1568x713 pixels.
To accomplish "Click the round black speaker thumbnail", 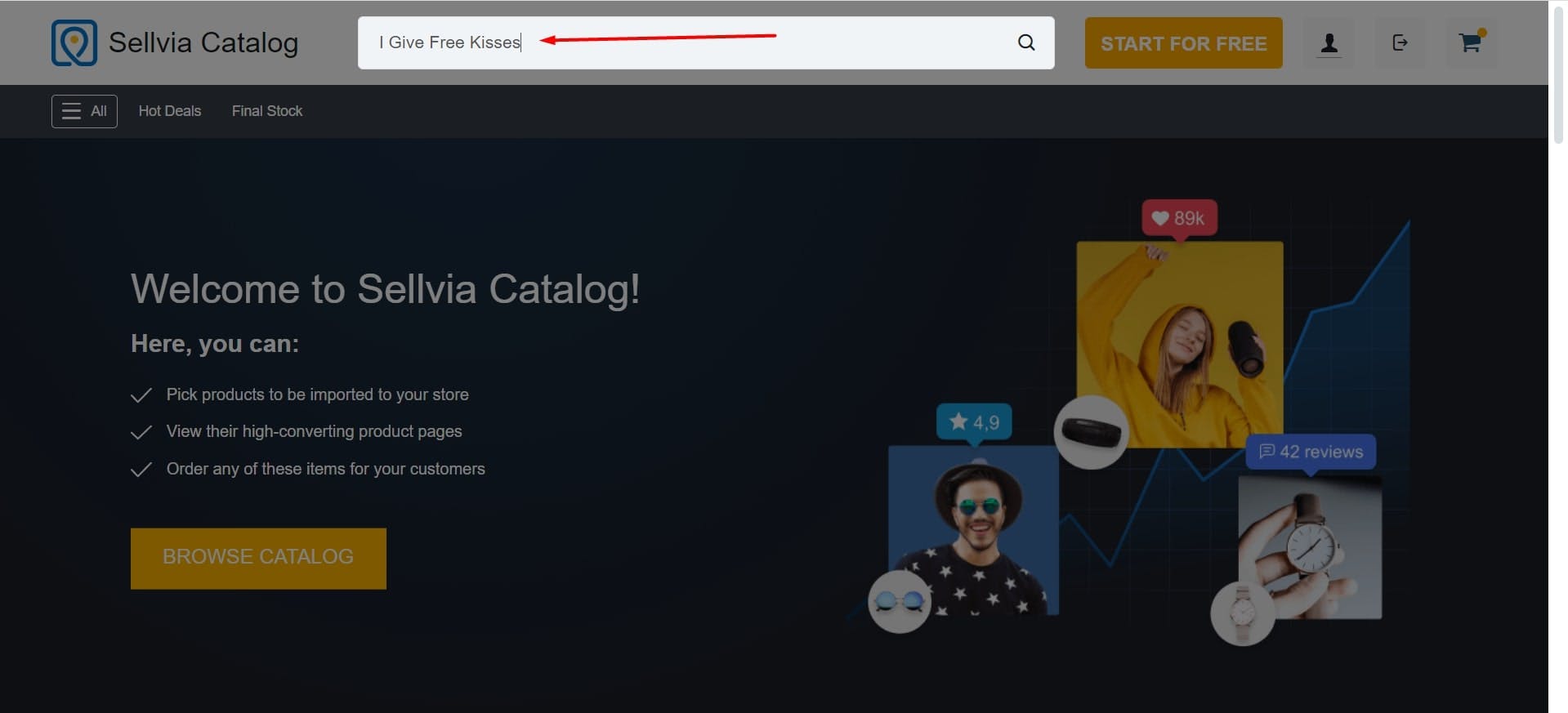I will point(1092,432).
